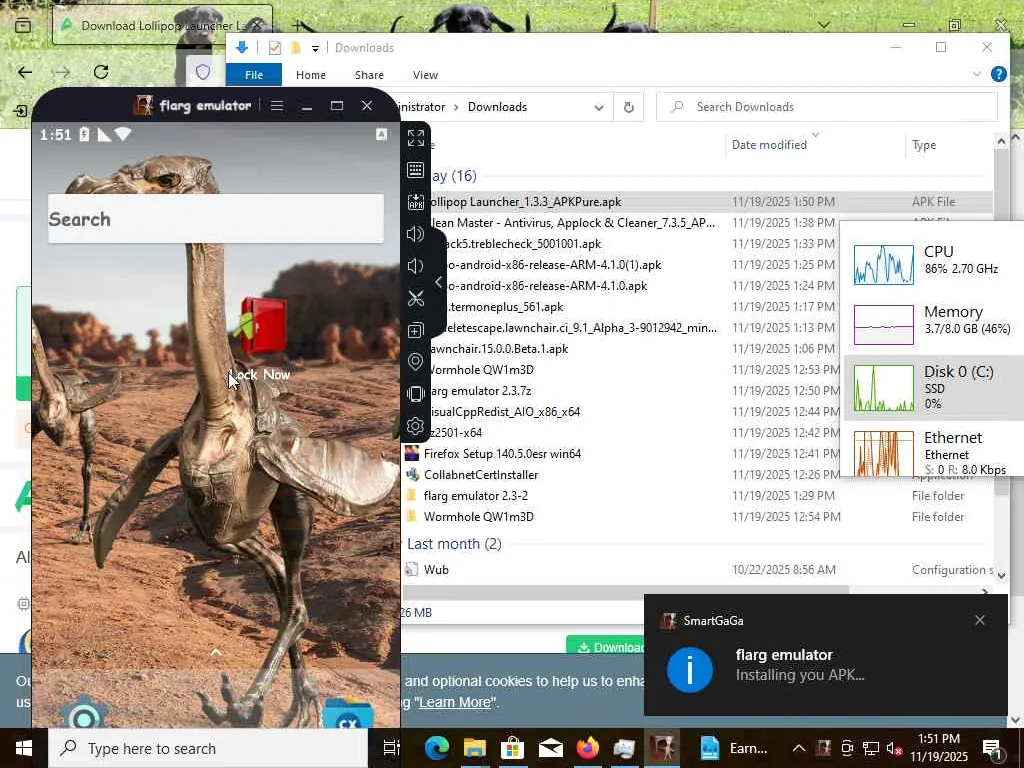The width and height of the screenshot is (1024, 768).
Task: Open Firefox from the taskbar
Action: [588, 748]
